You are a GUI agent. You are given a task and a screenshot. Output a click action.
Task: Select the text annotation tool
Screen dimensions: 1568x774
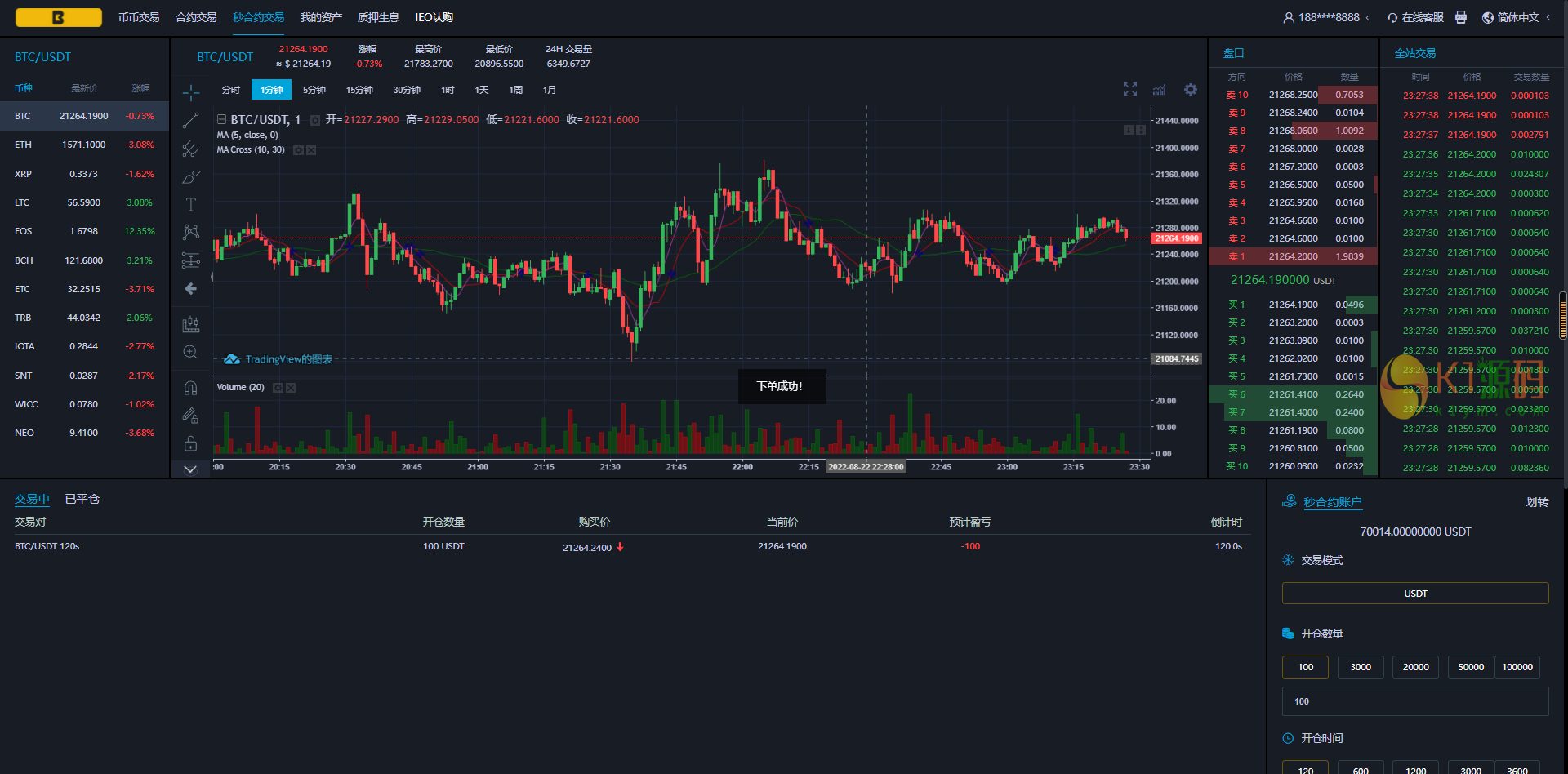[190, 204]
